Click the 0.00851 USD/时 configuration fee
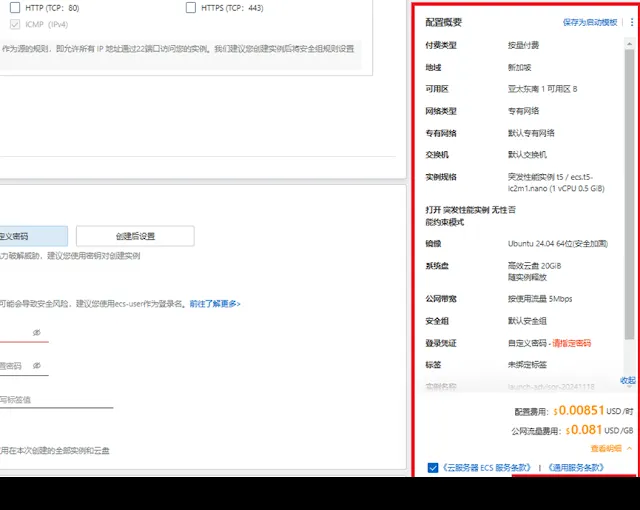The image size is (640, 510). pos(593,410)
